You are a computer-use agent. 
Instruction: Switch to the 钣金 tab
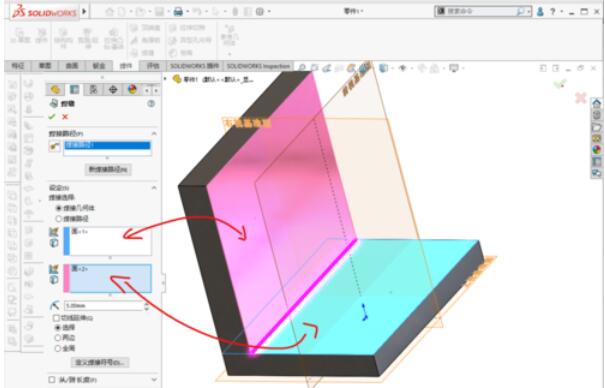click(99, 66)
